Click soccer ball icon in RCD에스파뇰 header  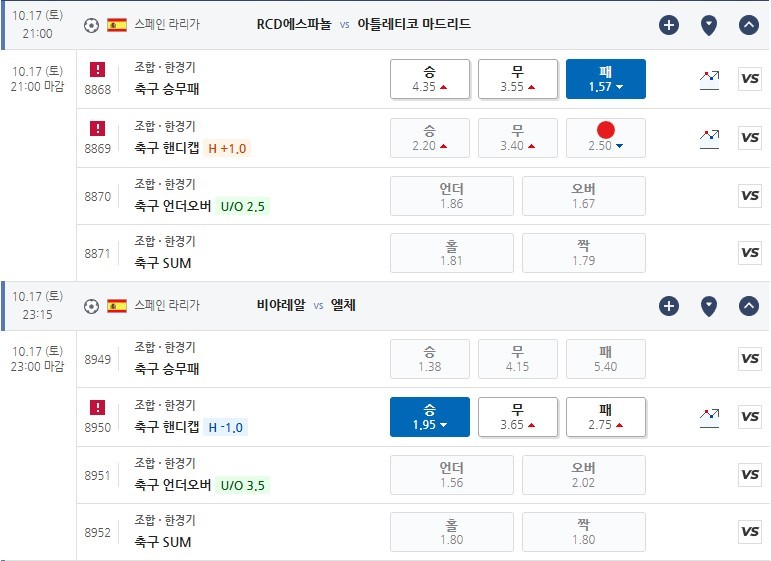point(91,25)
